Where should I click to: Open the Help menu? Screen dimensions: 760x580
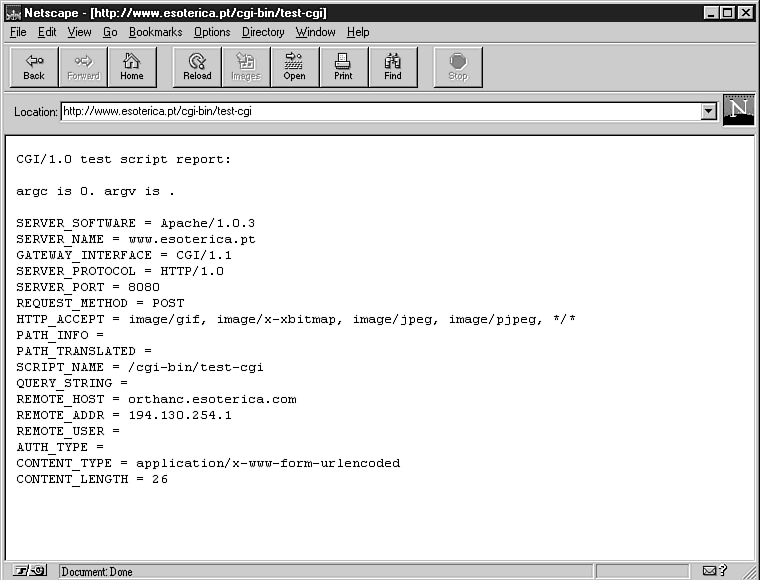pos(358,32)
